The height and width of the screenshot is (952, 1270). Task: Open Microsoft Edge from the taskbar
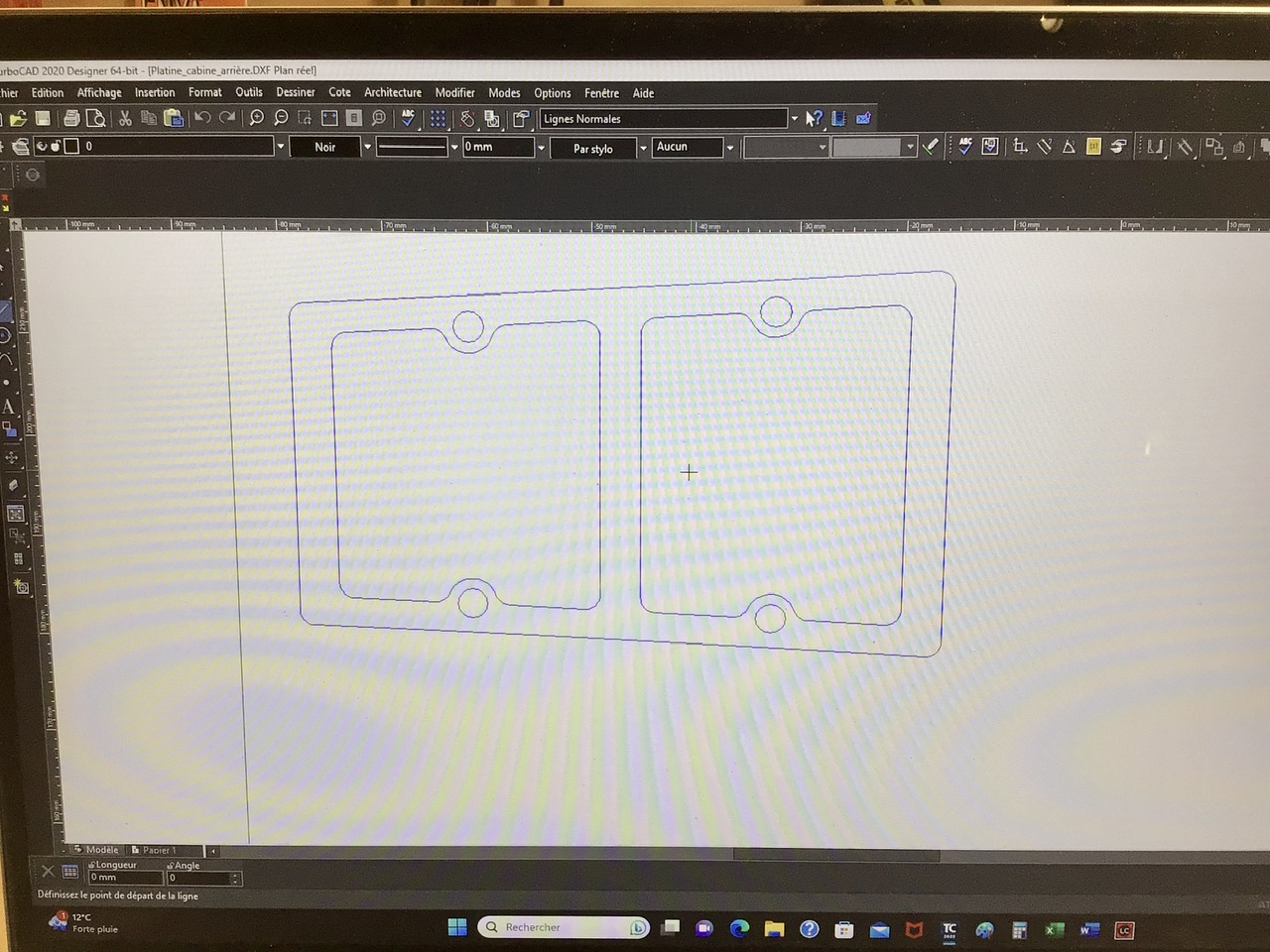coord(739,928)
